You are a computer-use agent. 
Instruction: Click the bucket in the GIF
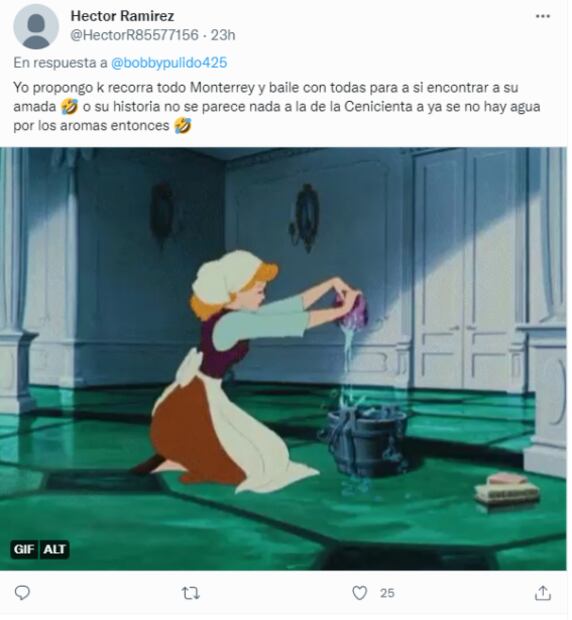click(368, 443)
